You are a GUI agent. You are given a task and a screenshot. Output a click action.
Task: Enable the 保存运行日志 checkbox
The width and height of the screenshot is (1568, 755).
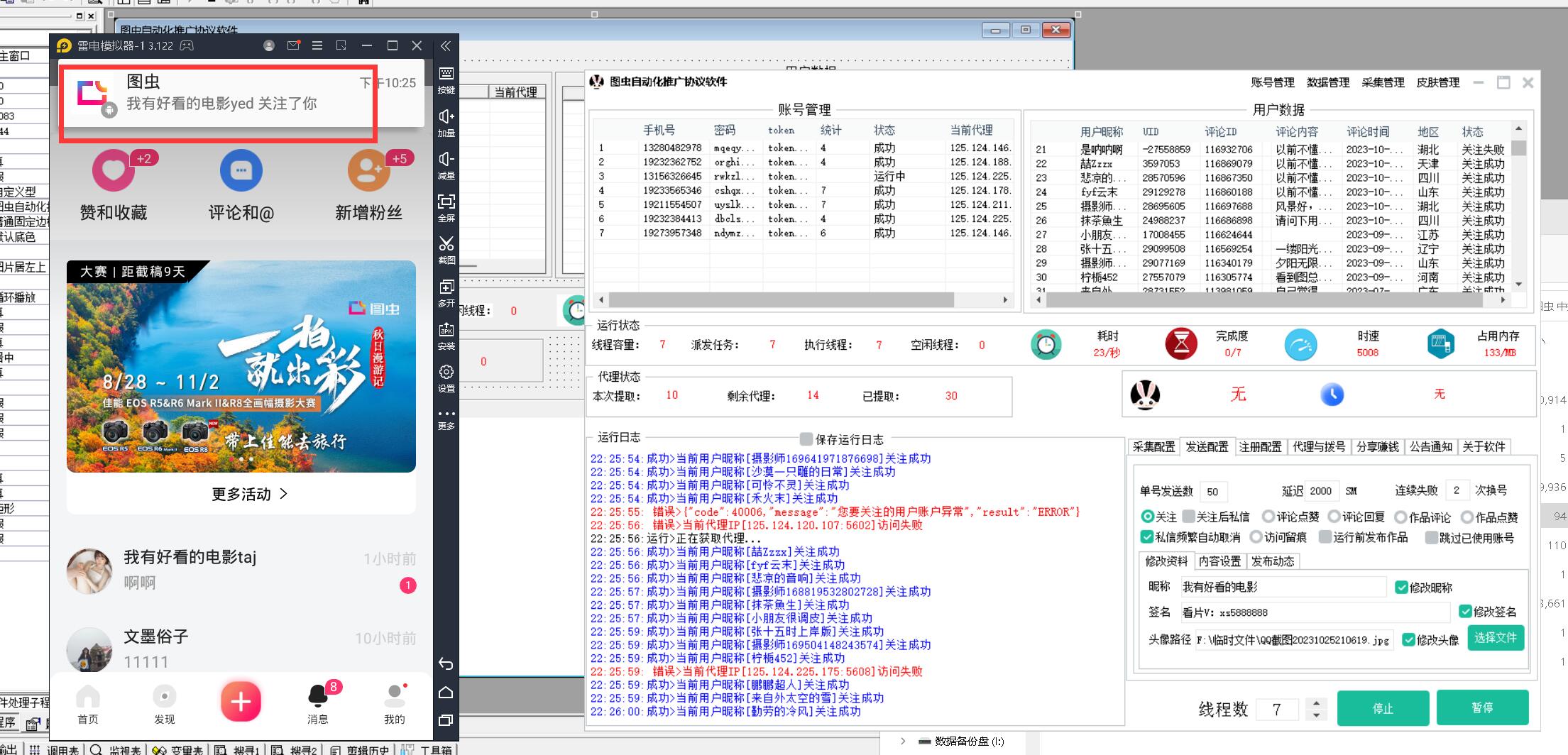[806, 439]
